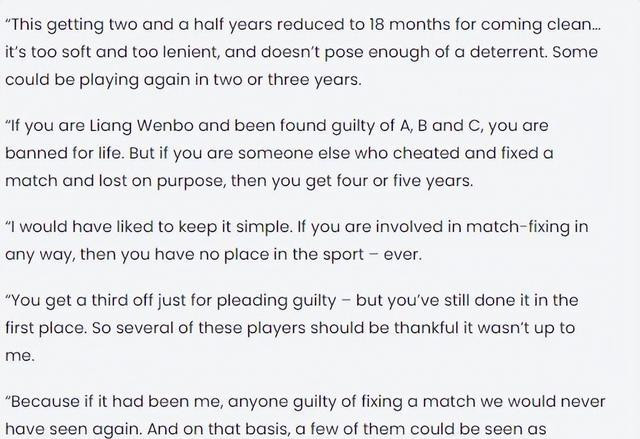Click the words "18 months" in first paragraph
The height and width of the screenshot is (439, 640).
click(x=409, y=24)
